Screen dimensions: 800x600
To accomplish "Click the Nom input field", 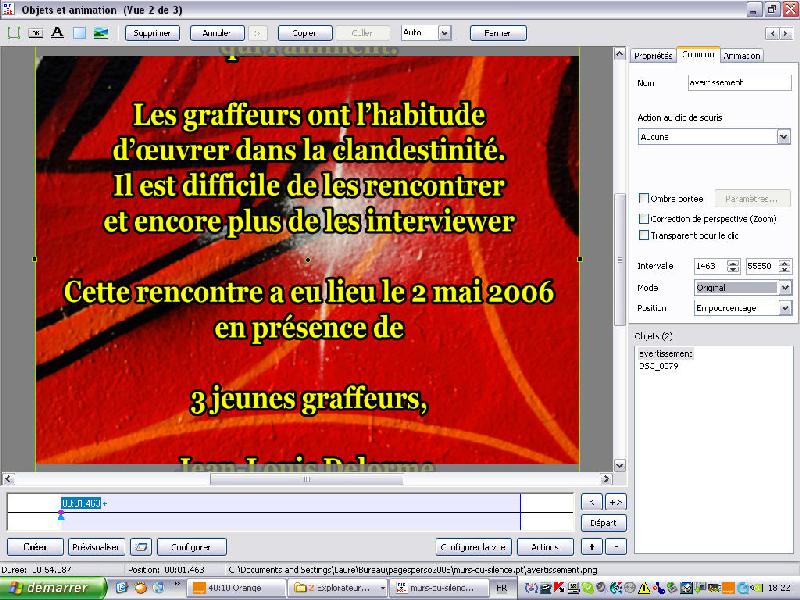I will (739, 83).
